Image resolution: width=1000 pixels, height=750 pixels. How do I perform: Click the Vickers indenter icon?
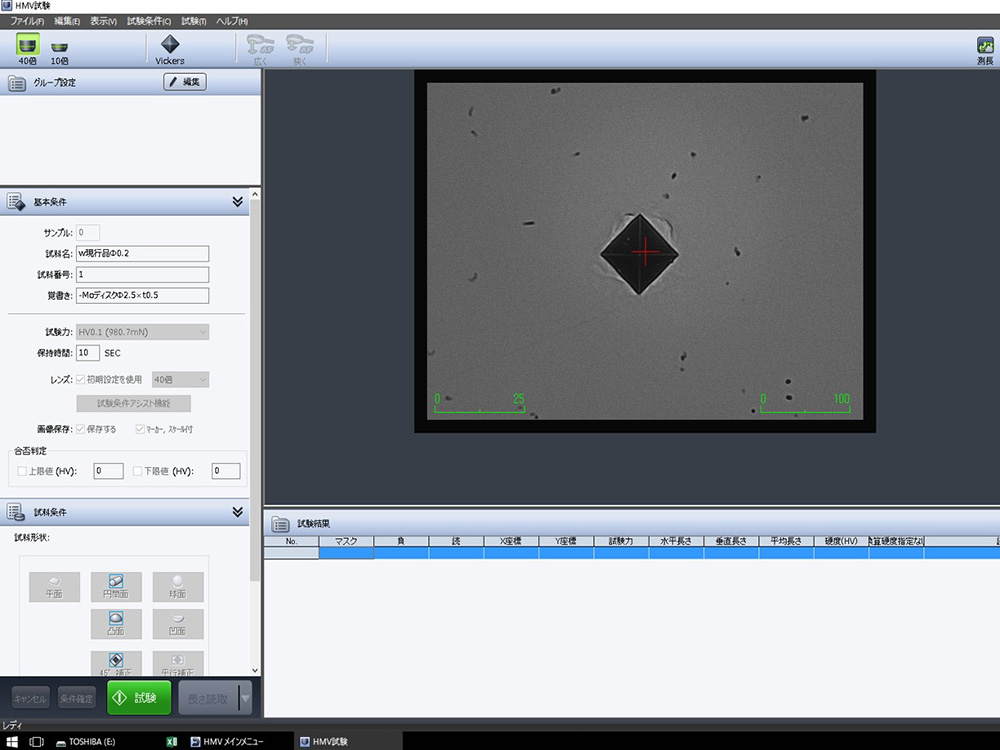click(170, 46)
